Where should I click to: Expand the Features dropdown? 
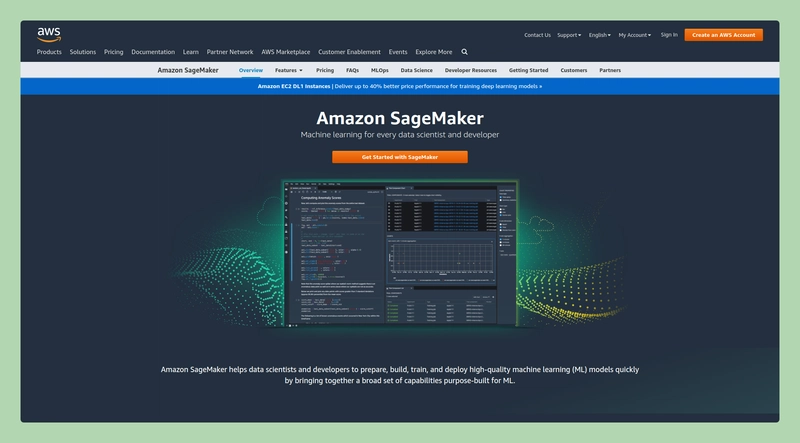tap(289, 70)
